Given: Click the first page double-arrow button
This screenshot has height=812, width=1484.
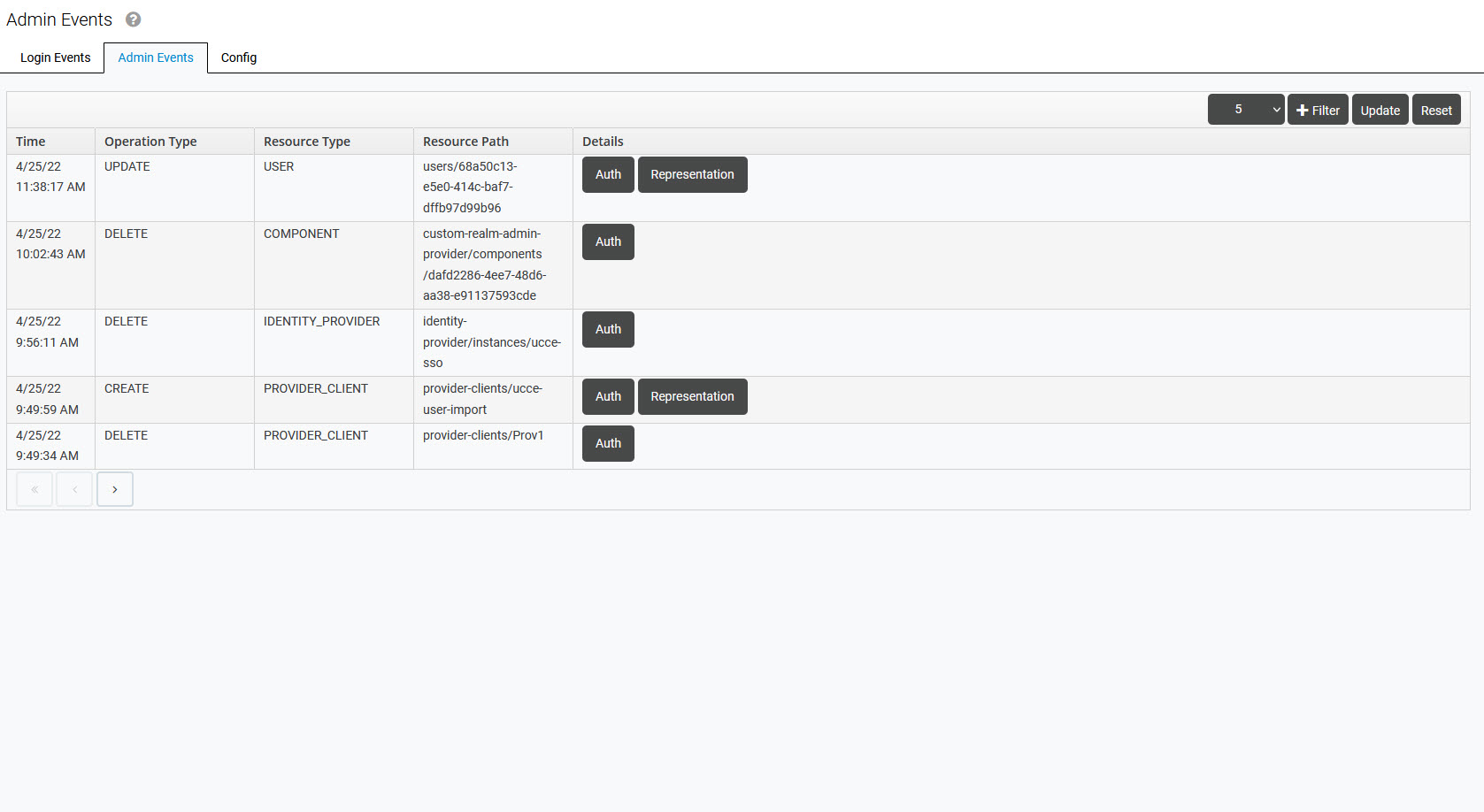Looking at the screenshot, I should tap(35, 489).
